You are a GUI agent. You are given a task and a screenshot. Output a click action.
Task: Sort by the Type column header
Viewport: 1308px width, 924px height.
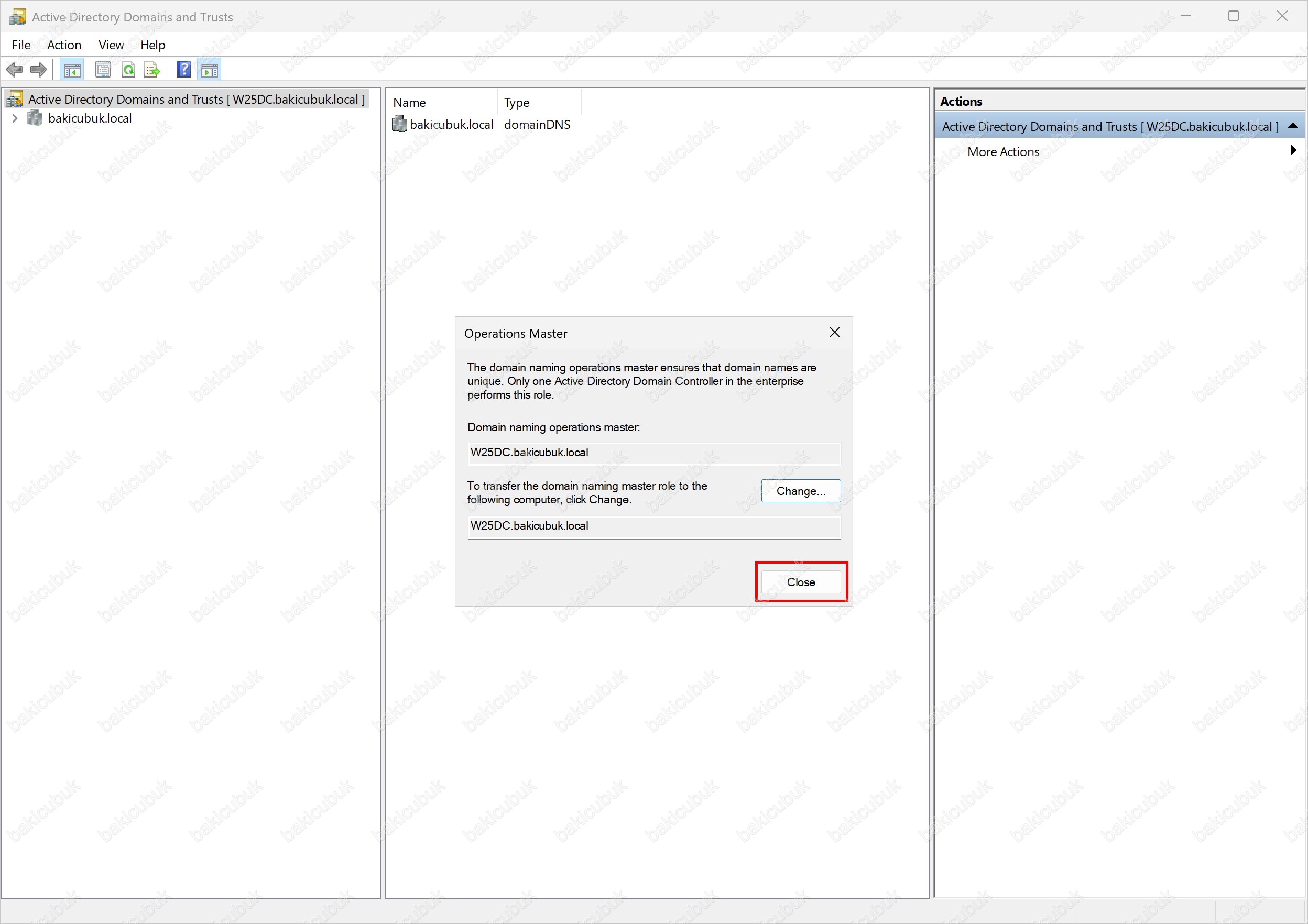[539, 102]
